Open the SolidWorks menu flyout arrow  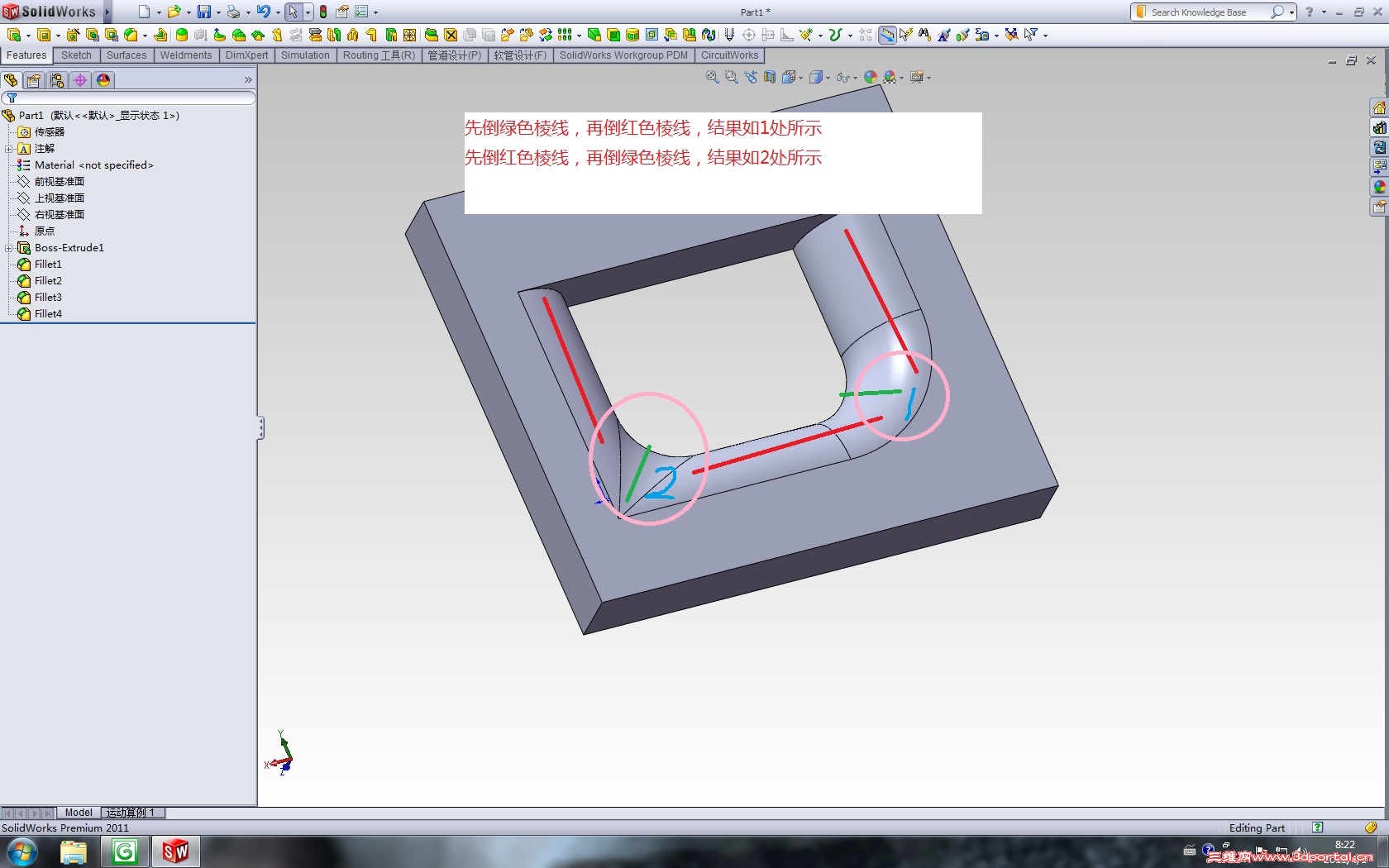point(107,12)
